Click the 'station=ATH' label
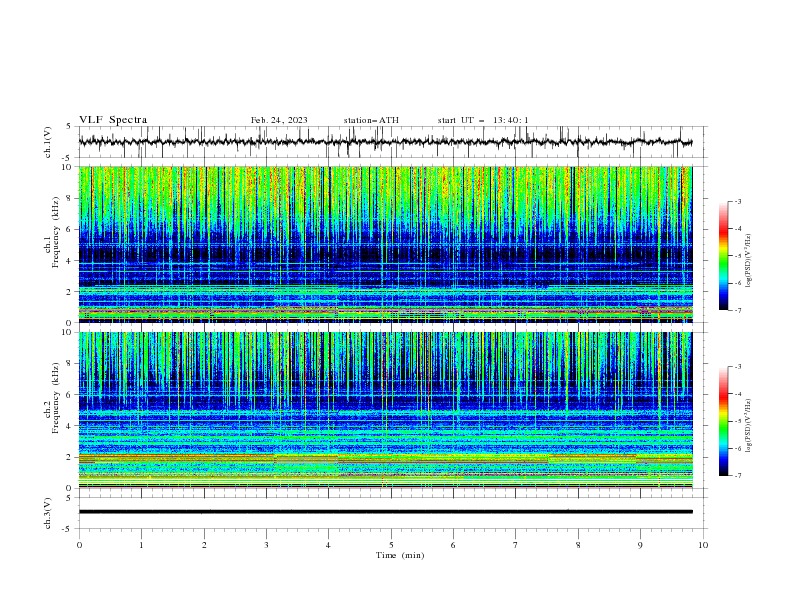Image resolution: width=792 pixels, height=612 pixels. [x=371, y=120]
